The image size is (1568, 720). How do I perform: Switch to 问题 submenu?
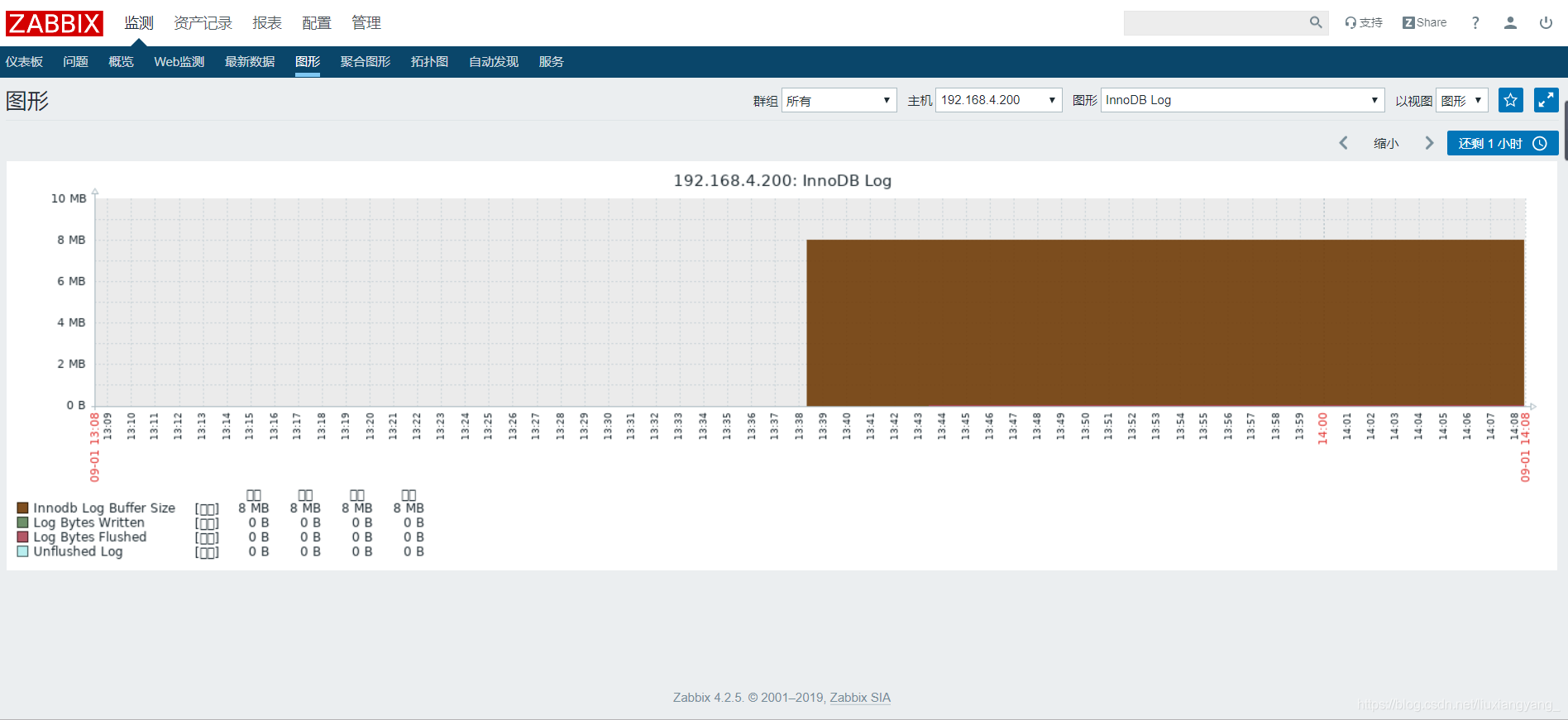75,62
